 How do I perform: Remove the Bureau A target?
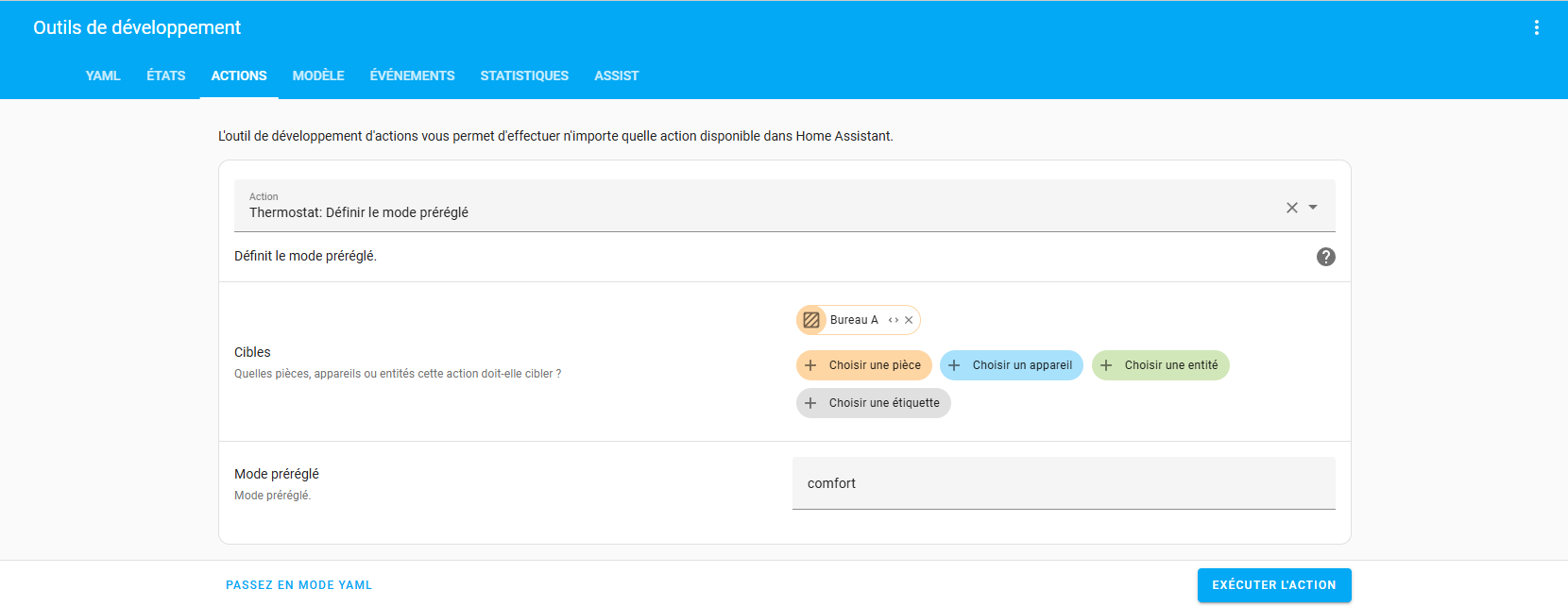click(x=909, y=320)
